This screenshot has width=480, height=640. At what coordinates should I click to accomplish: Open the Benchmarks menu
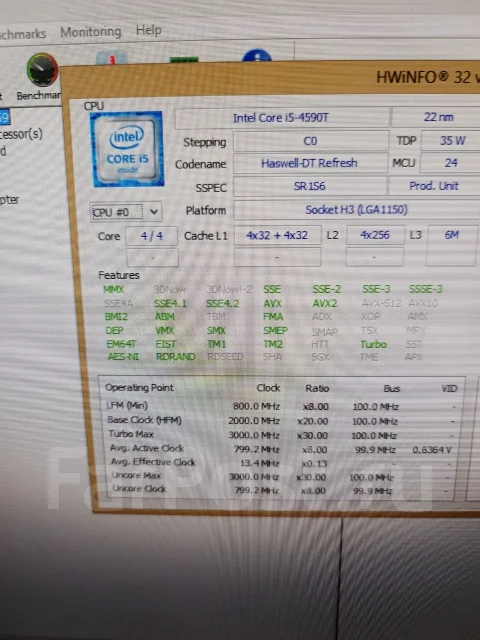23,33
